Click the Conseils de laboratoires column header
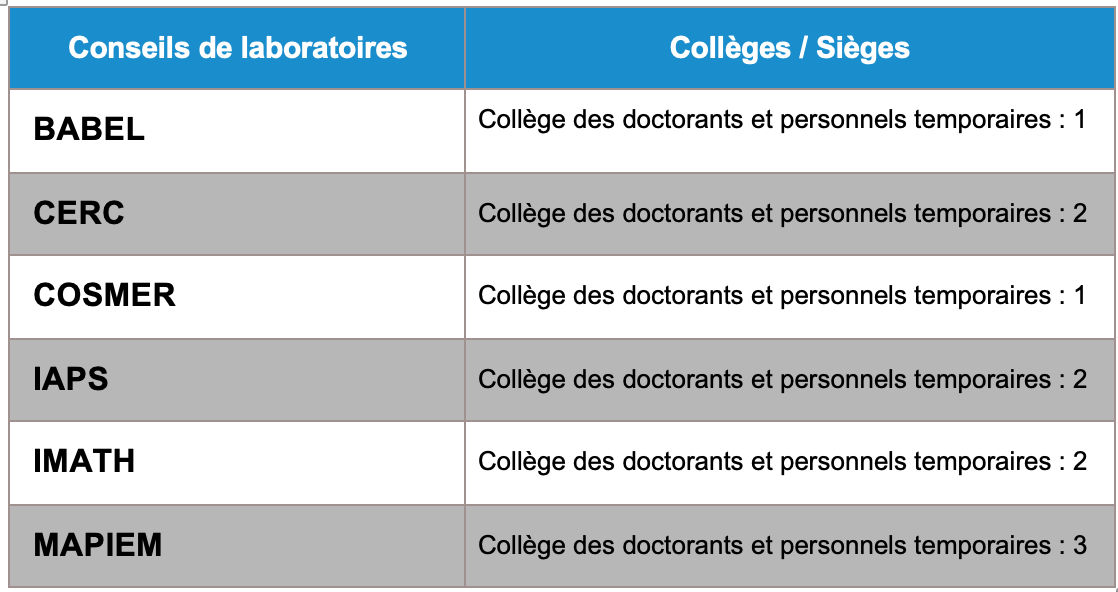Image resolution: width=1118 pixels, height=592 pixels. [x=237, y=48]
